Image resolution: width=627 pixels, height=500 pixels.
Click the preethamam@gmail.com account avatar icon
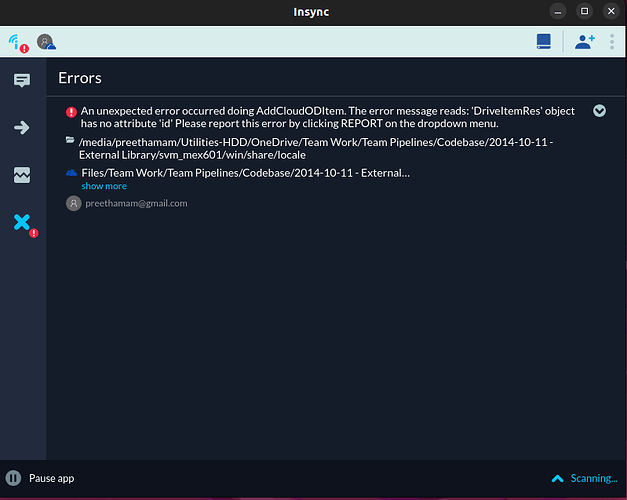(74, 203)
